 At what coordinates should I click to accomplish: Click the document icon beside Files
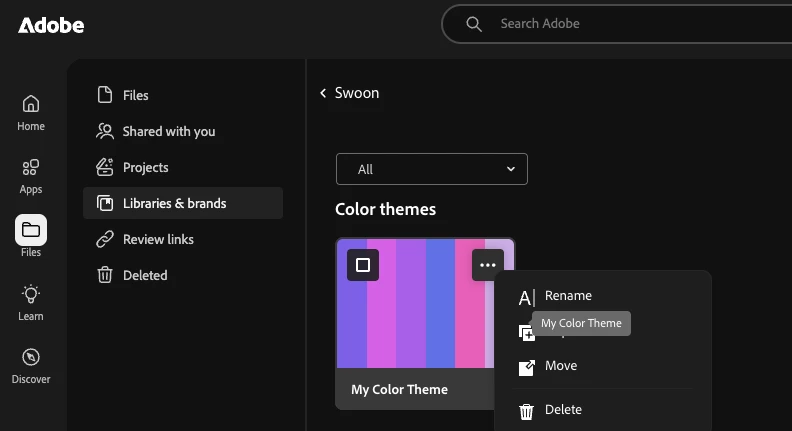coord(105,94)
